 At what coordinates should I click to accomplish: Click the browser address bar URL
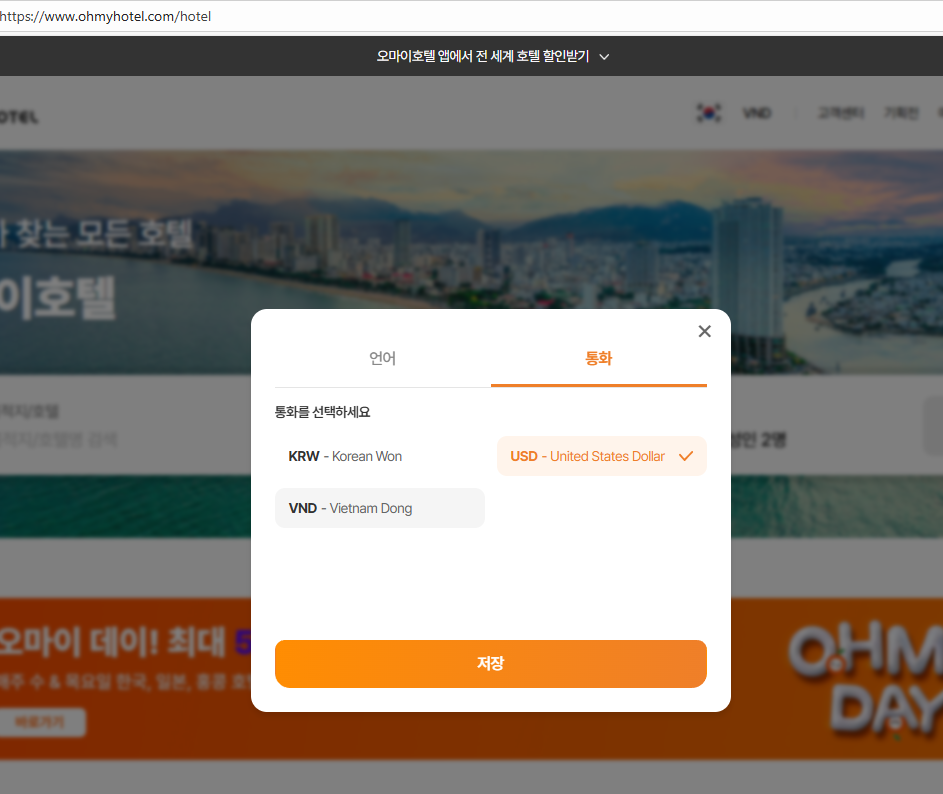point(106,16)
